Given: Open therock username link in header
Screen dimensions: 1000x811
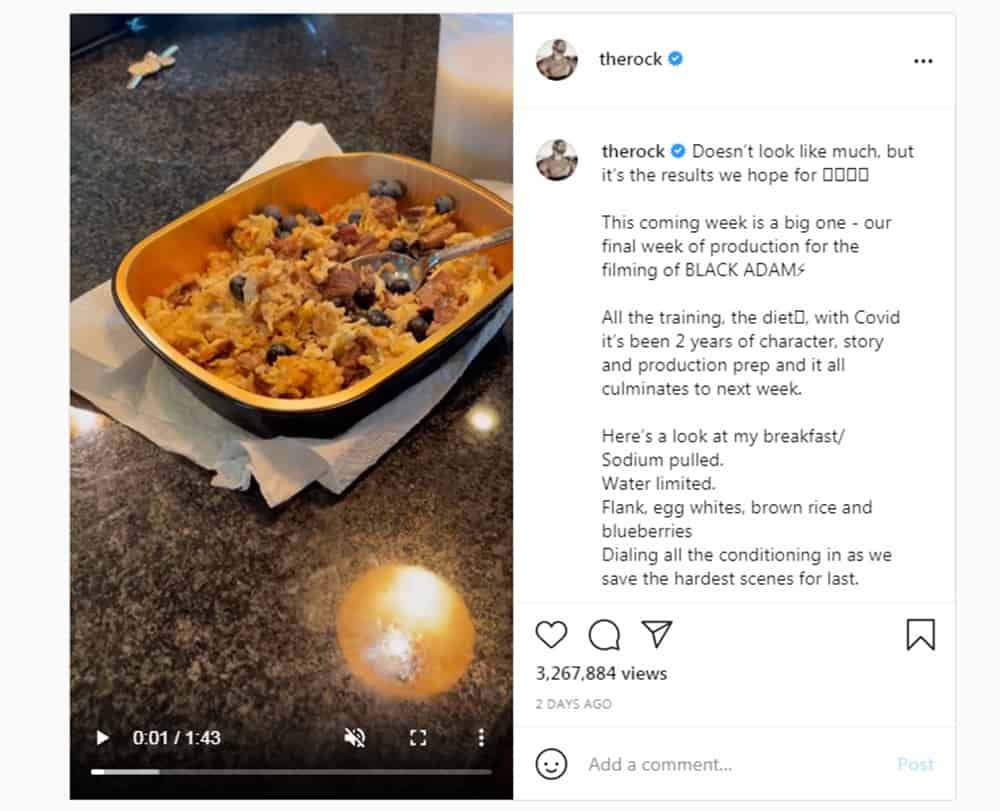Looking at the screenshot, I should (630, 59).
